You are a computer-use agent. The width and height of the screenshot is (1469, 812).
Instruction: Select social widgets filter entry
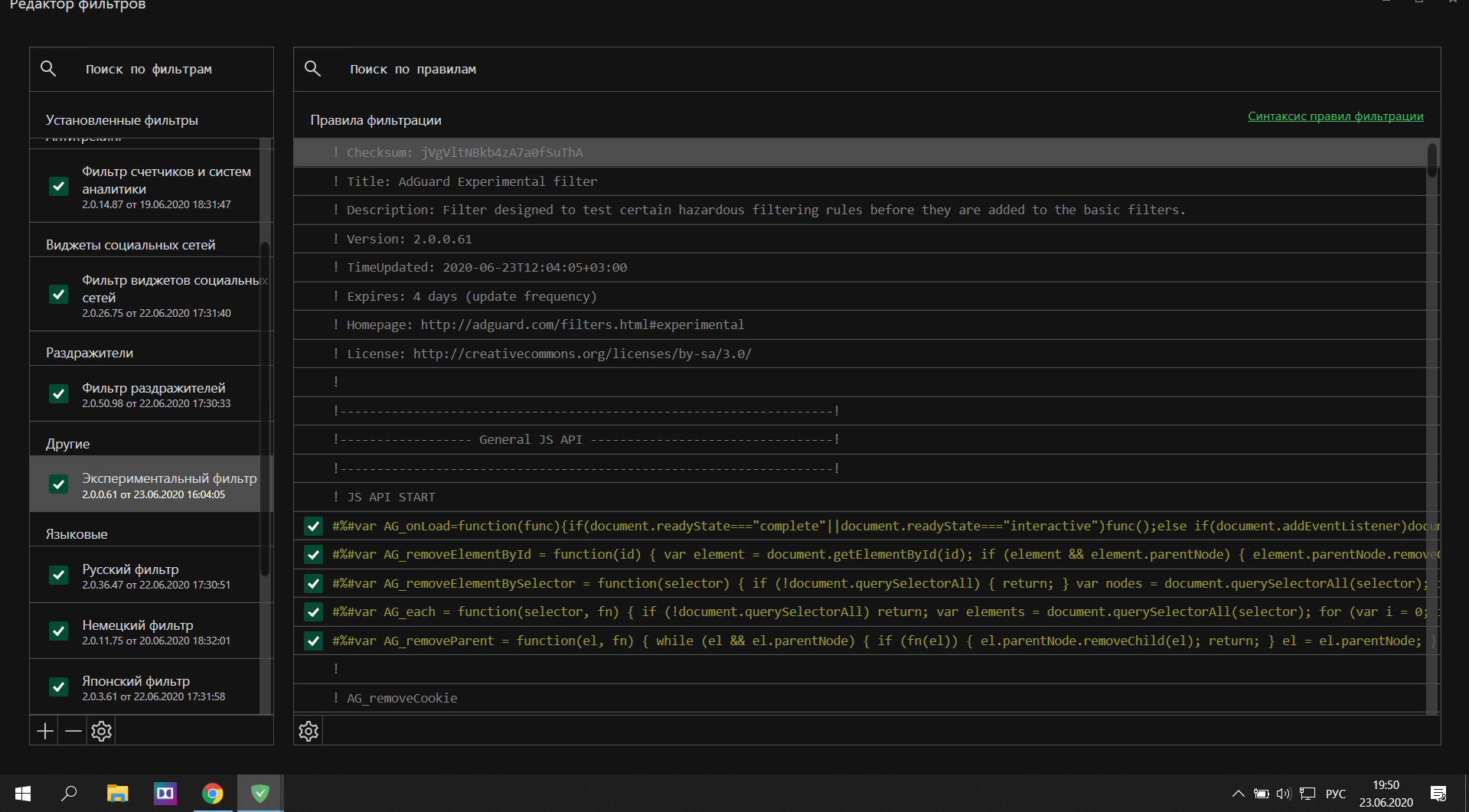[x=145, y=295]
